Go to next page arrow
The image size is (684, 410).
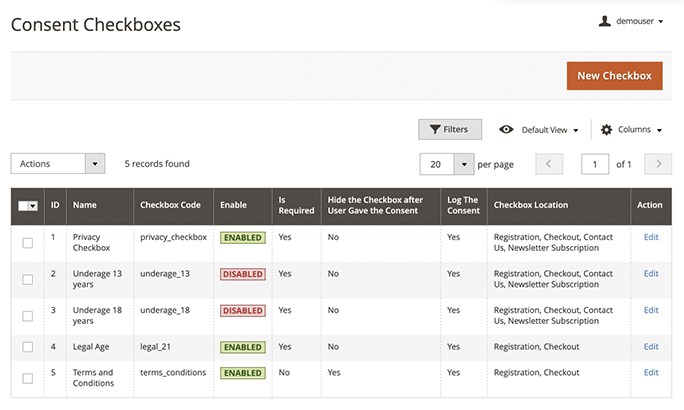(657, 164)
